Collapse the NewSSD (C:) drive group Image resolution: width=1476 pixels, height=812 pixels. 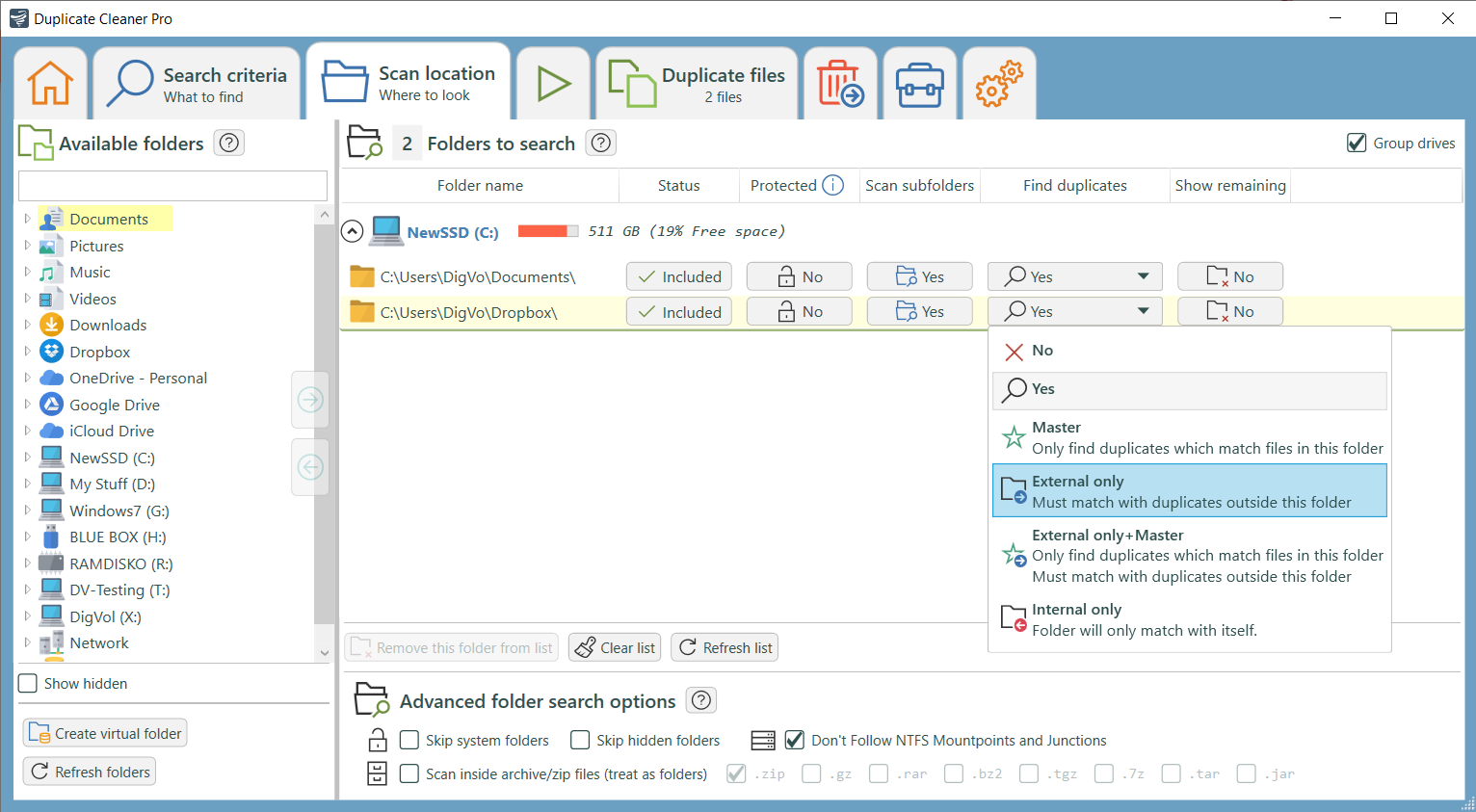pyautogui.click(x=352, y=231)
